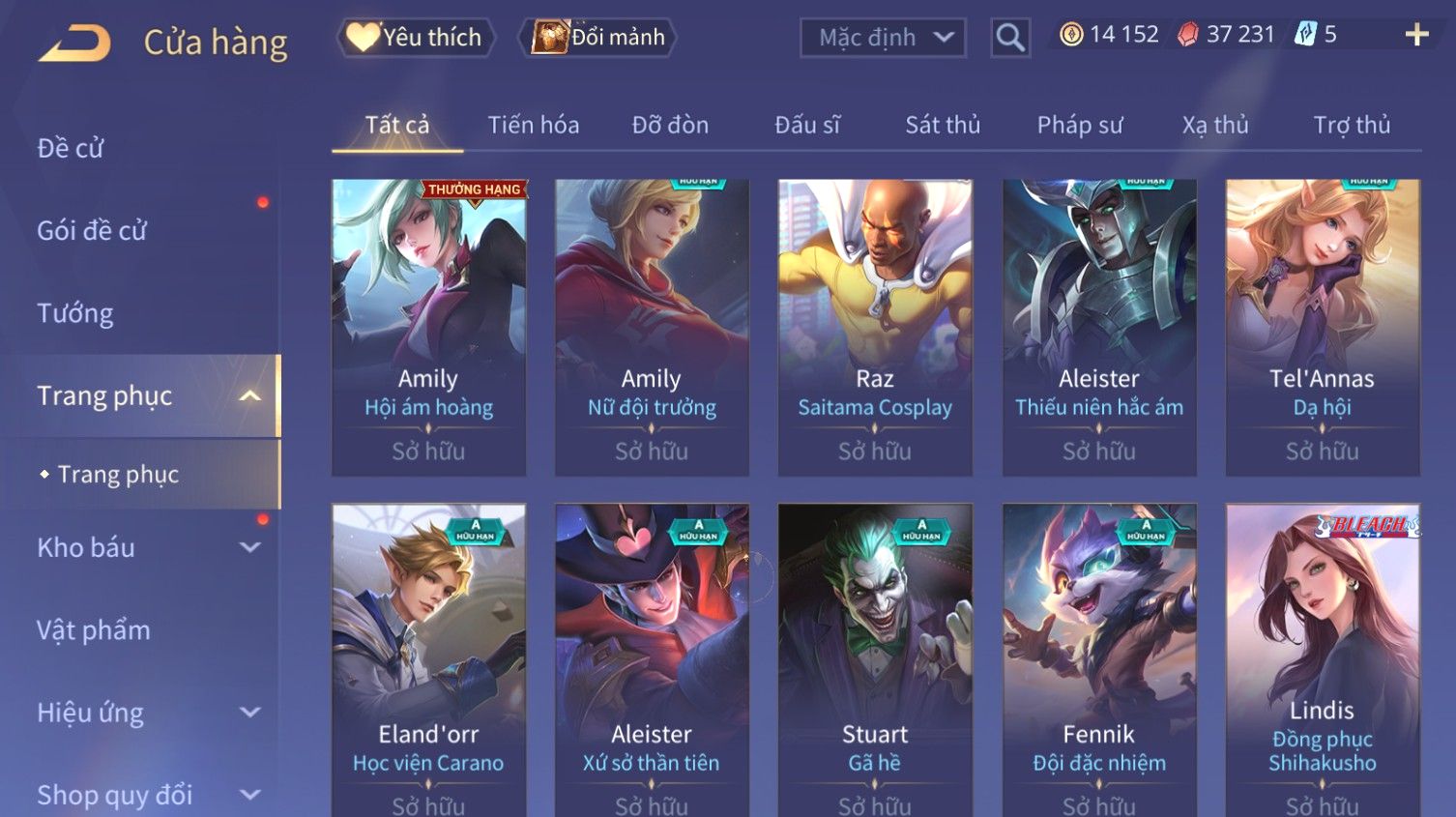The width and height of the screenshot is (1456, 817).
Task: Click the golden back arrow icon
Action: click(74, 44)
